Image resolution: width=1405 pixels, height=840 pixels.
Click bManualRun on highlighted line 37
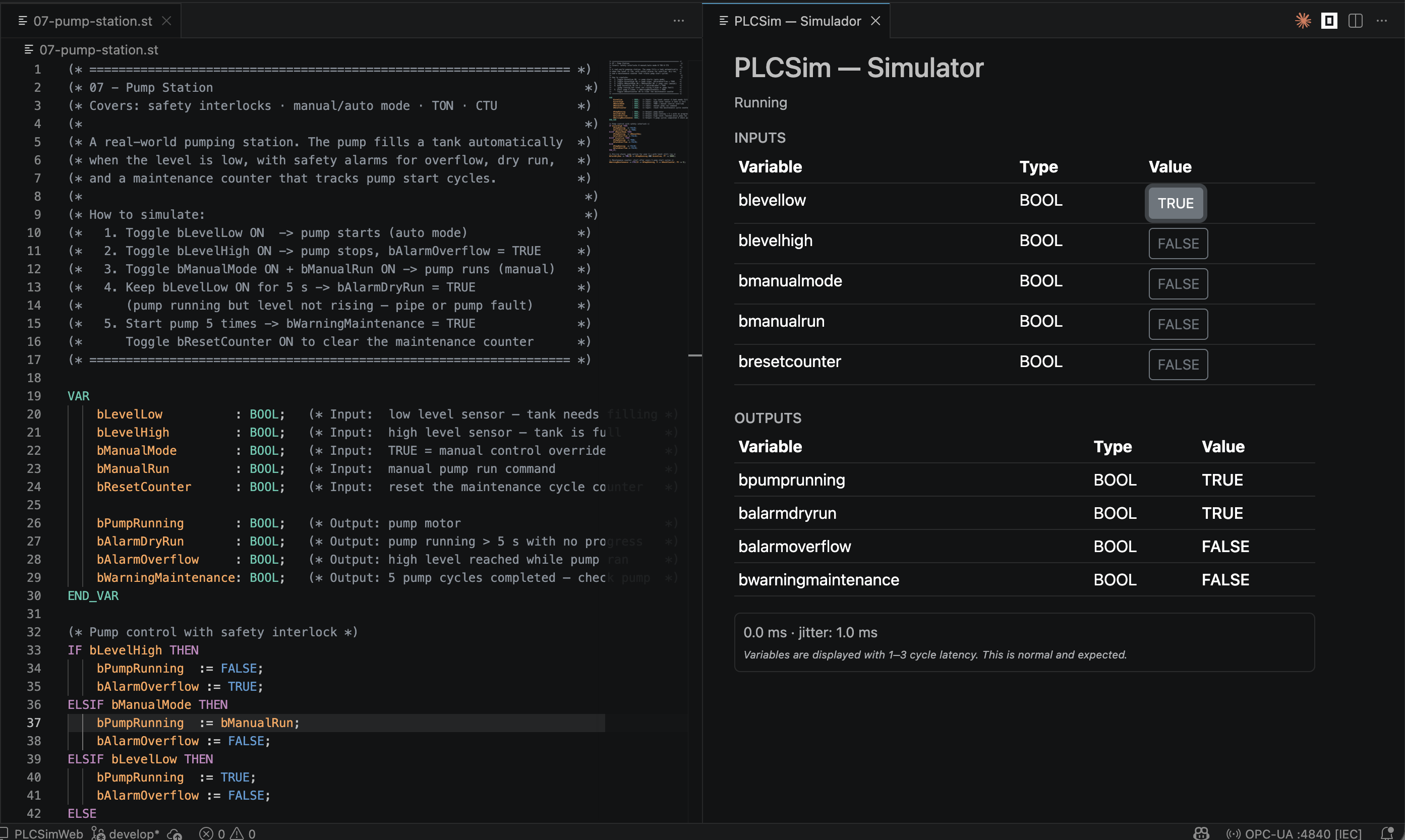[256, 723]
